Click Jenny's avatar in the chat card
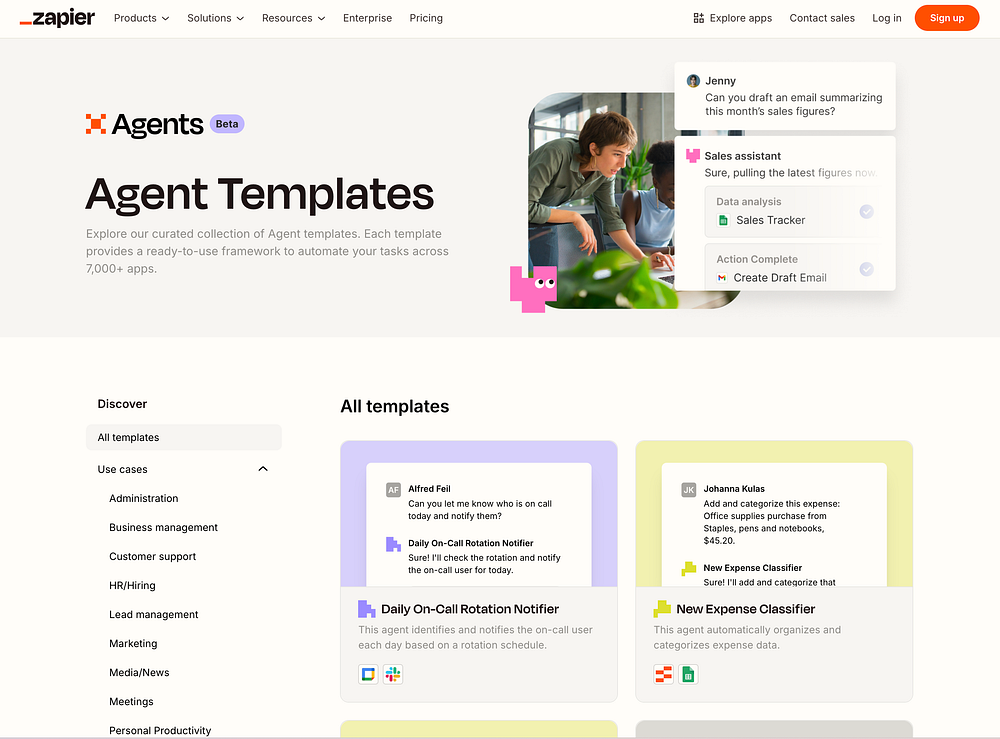 click(693, 81)
